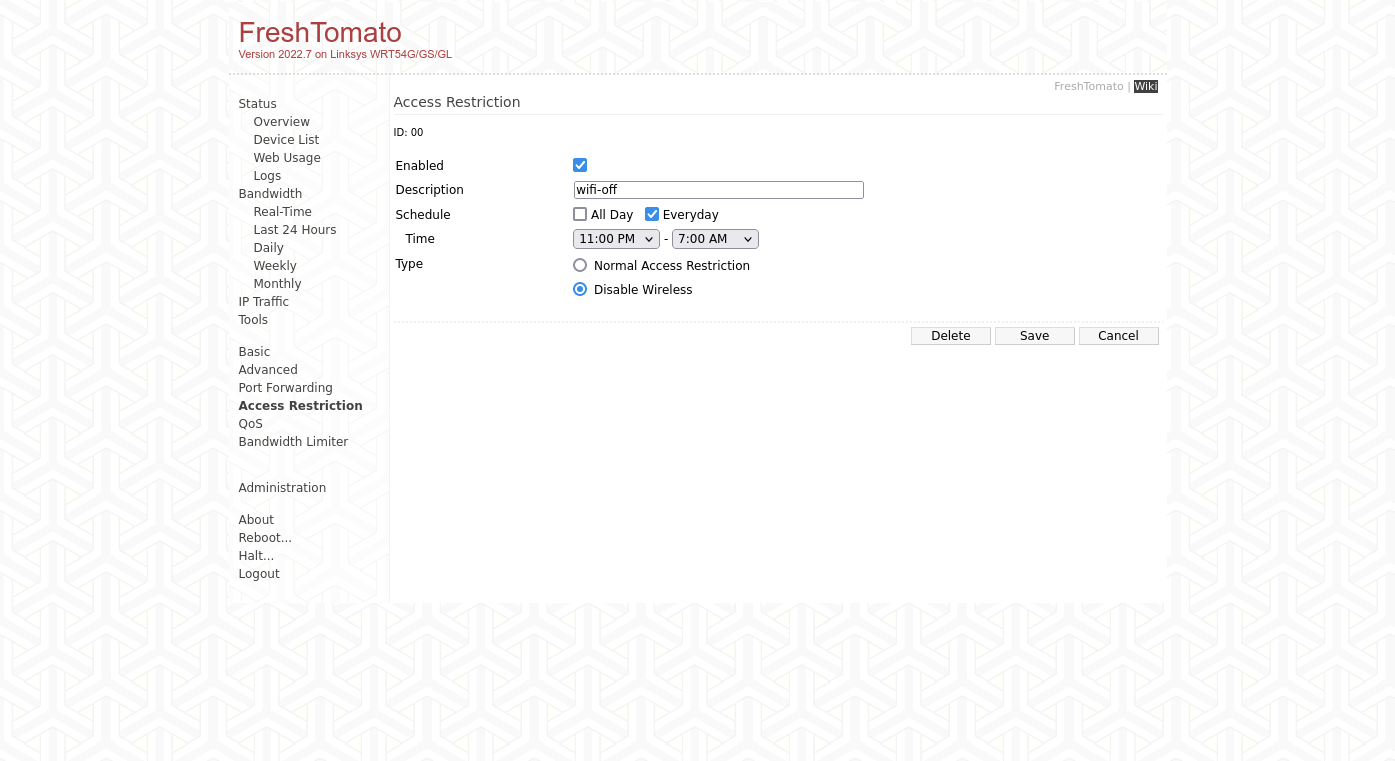Viewport: 1395px width, 761px height.
Task: Open the Administration section
Action: click(x=282, y=488)
